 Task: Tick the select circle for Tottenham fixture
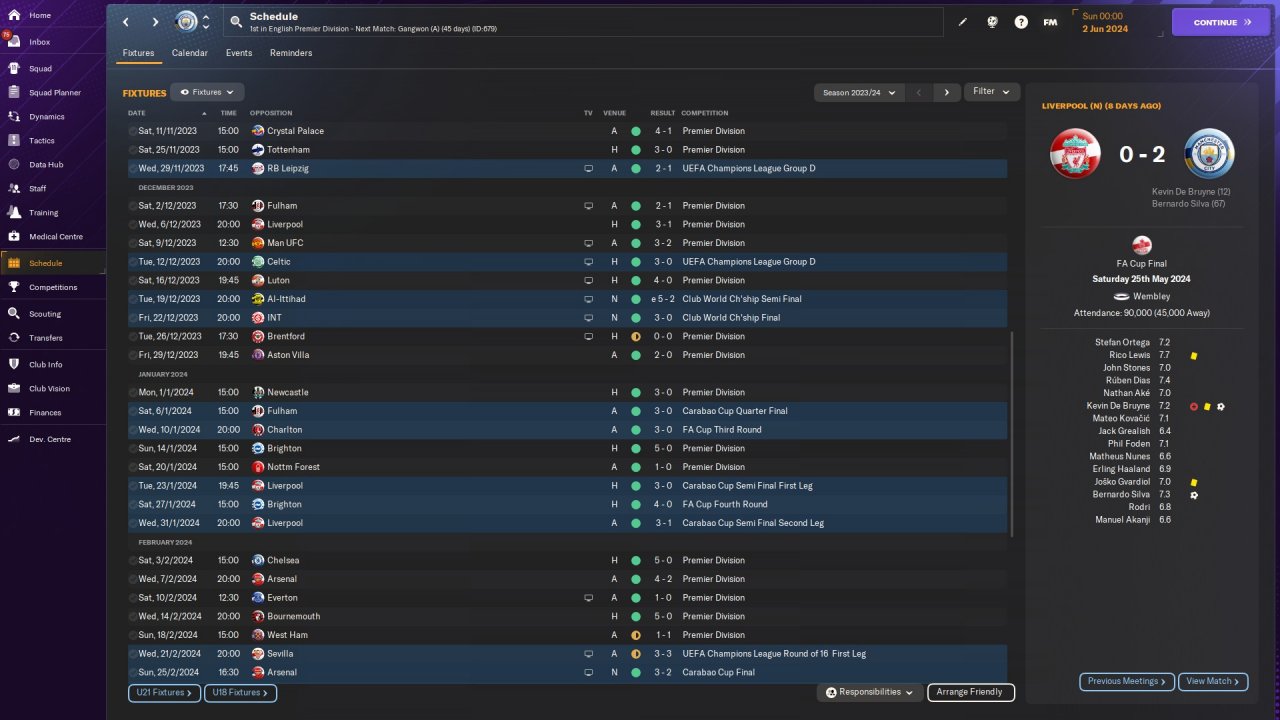(133, 150)
